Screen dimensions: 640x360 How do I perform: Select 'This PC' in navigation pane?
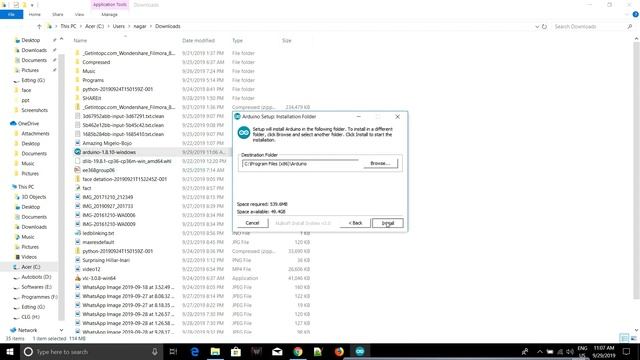[x=26, y=187]
